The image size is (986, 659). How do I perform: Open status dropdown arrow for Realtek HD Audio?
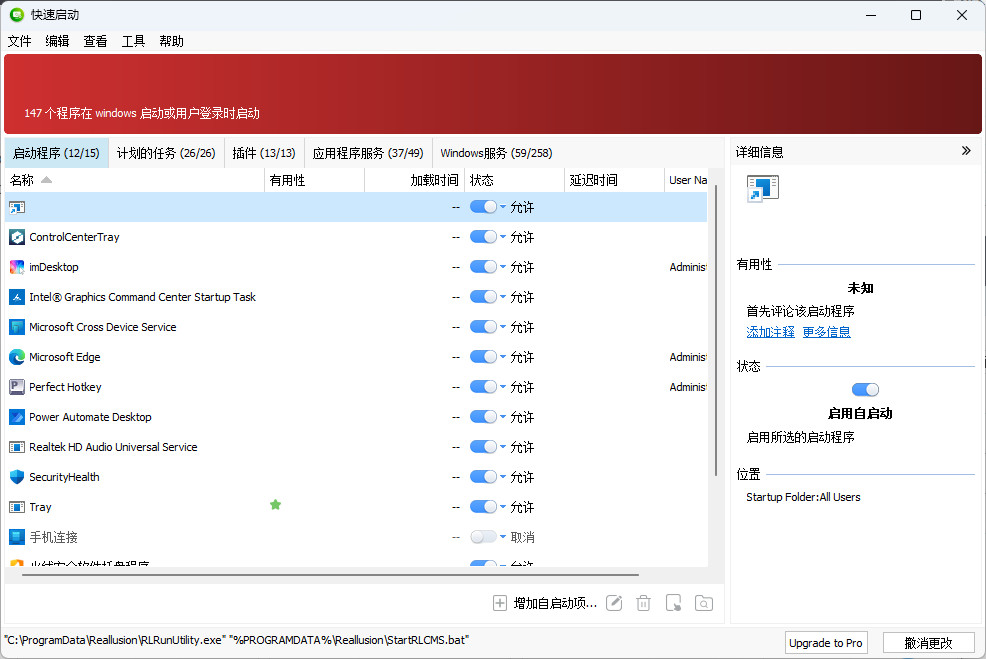pos(503,447)
